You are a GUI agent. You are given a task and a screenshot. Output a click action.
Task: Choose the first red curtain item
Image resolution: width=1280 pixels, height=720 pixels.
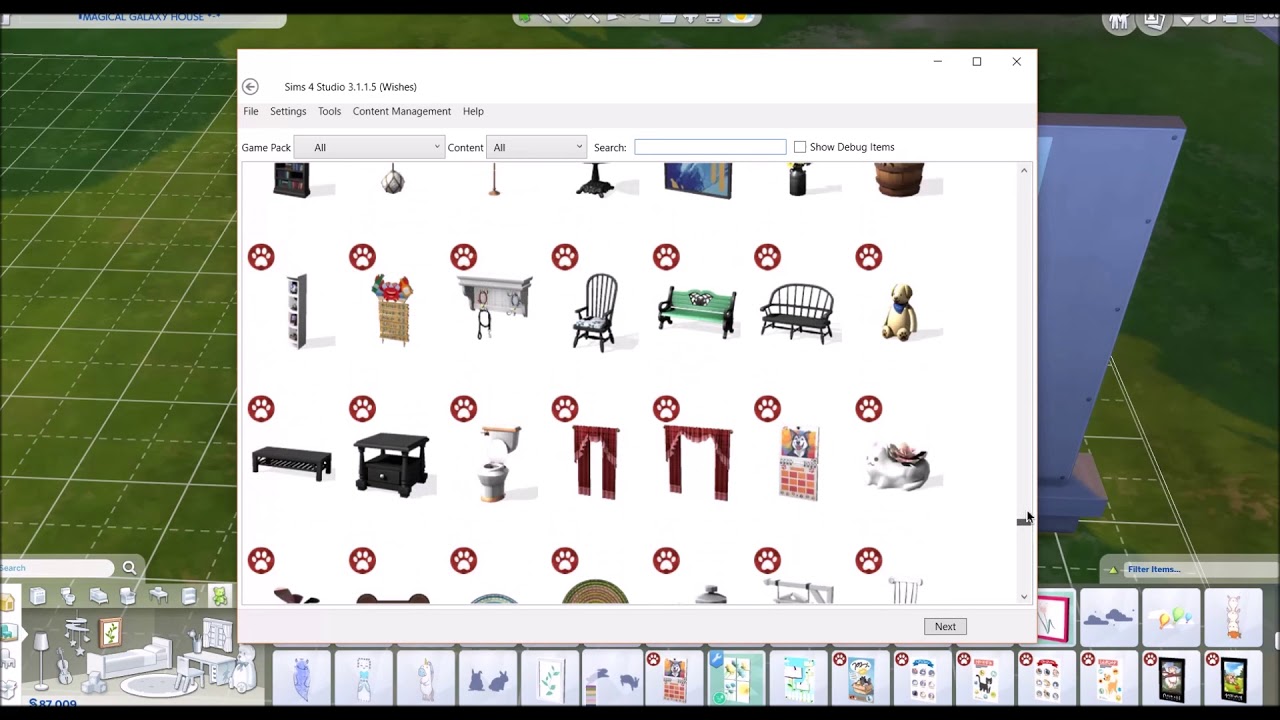pyautogui.click(x=596, y=462)
